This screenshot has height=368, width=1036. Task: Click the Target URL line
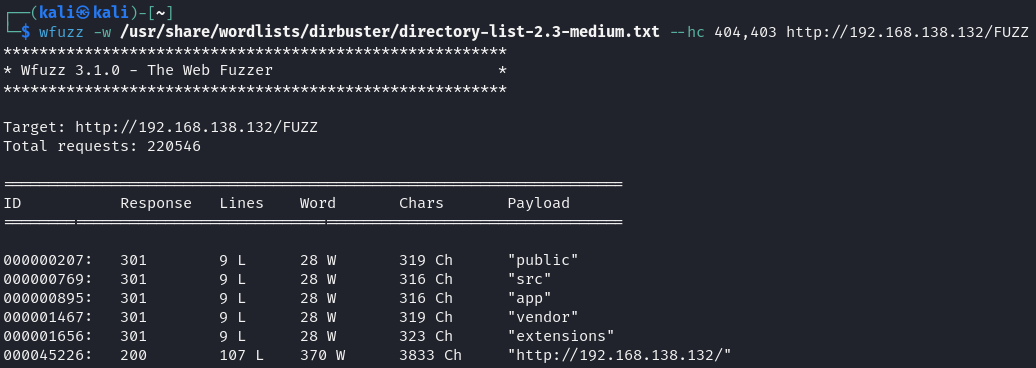click(x=161, y=127)
